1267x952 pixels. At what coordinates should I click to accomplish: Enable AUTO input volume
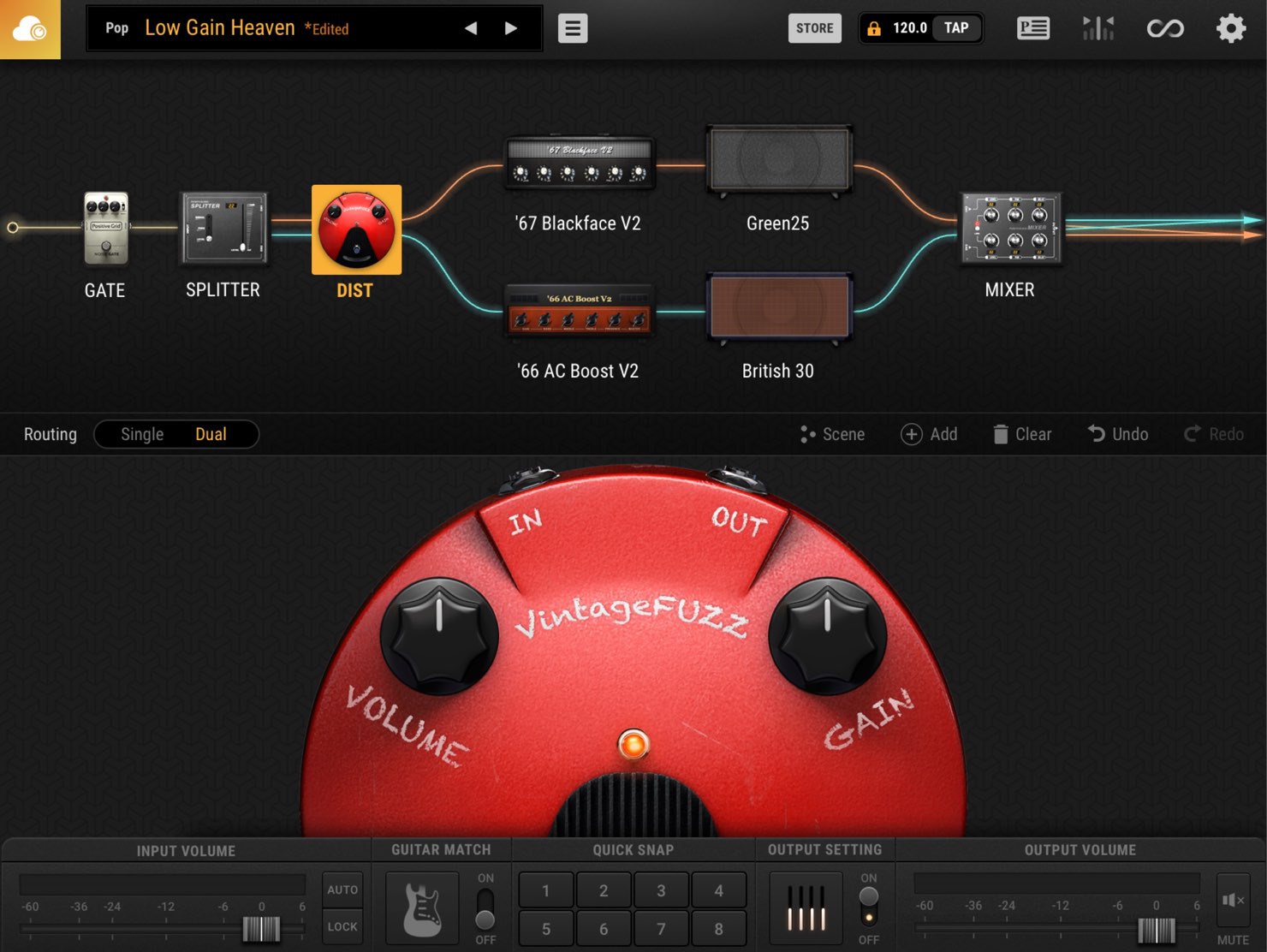pos(342,890)
